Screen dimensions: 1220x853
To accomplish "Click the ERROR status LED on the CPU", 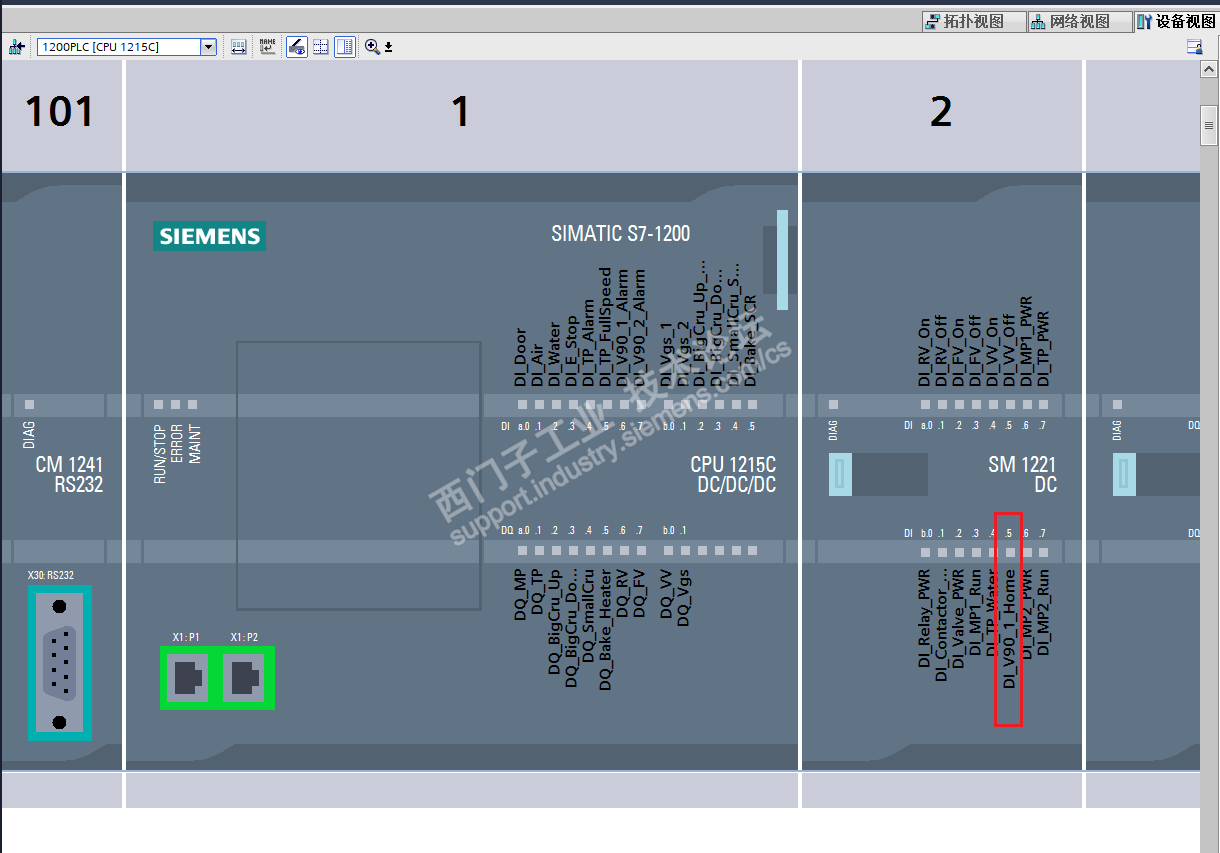I will click(x=176, y=404).
